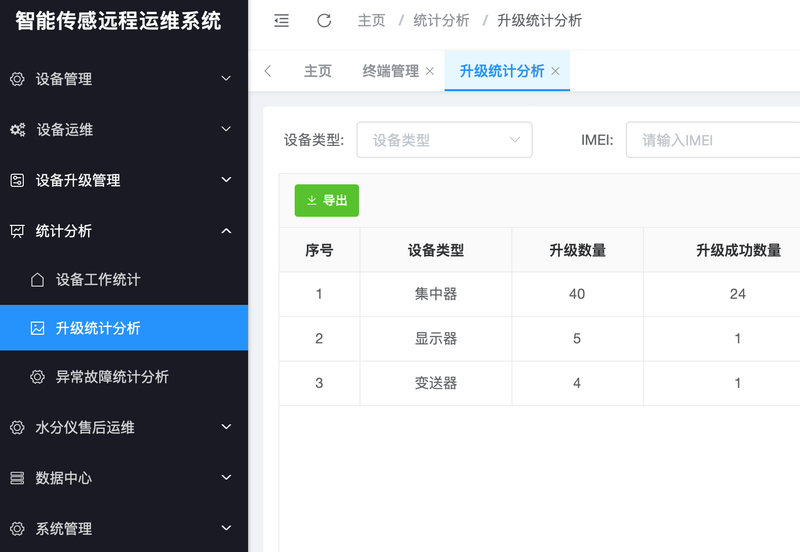
Task: Select 升级统计分析 in the sidebar
Action: pos(124,328)
